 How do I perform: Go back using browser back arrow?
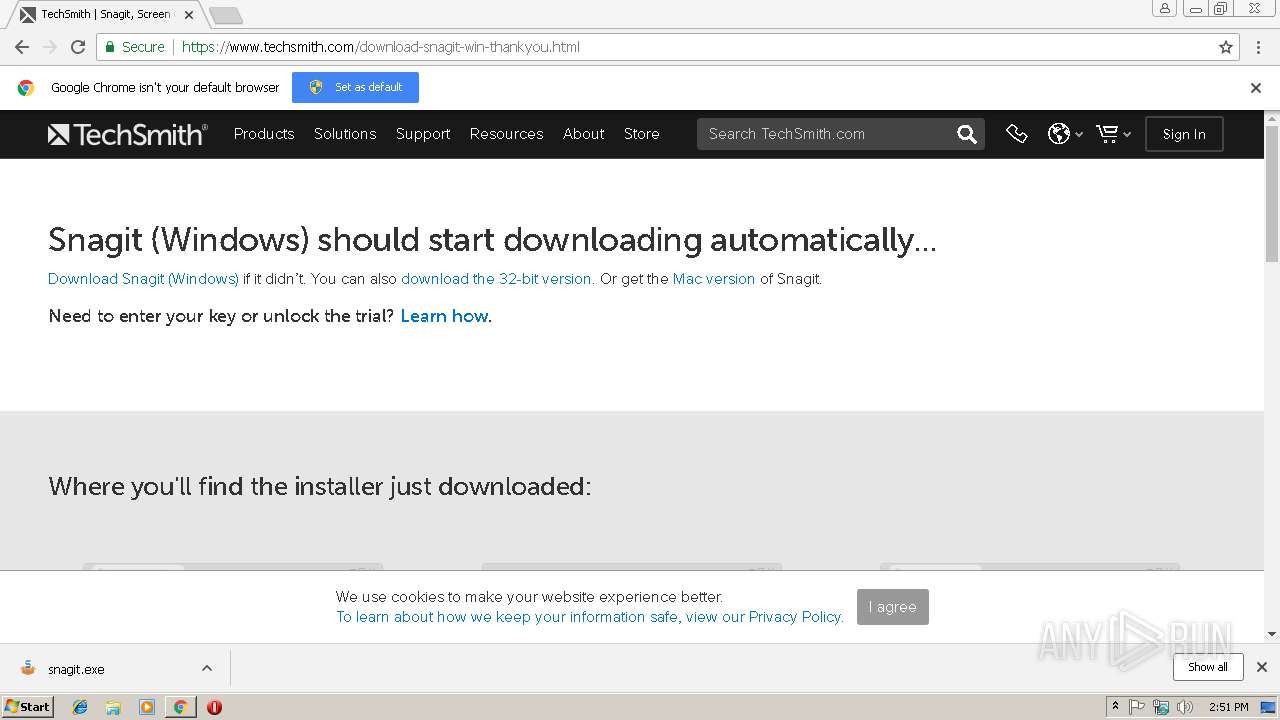(x=22, y=47)
